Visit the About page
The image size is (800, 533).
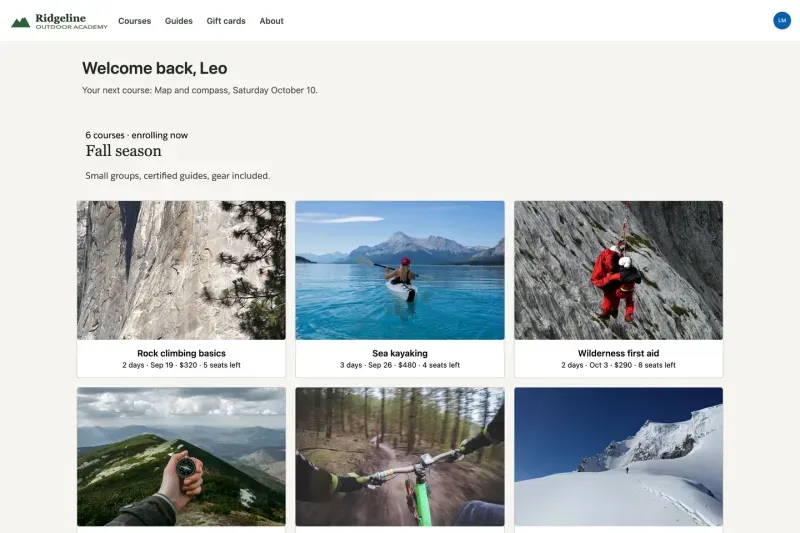tap(271, 21)
